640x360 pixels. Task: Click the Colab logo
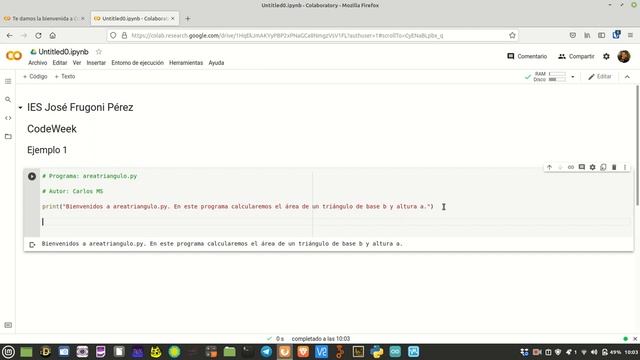pyautogui.click(x=13, y=56)
